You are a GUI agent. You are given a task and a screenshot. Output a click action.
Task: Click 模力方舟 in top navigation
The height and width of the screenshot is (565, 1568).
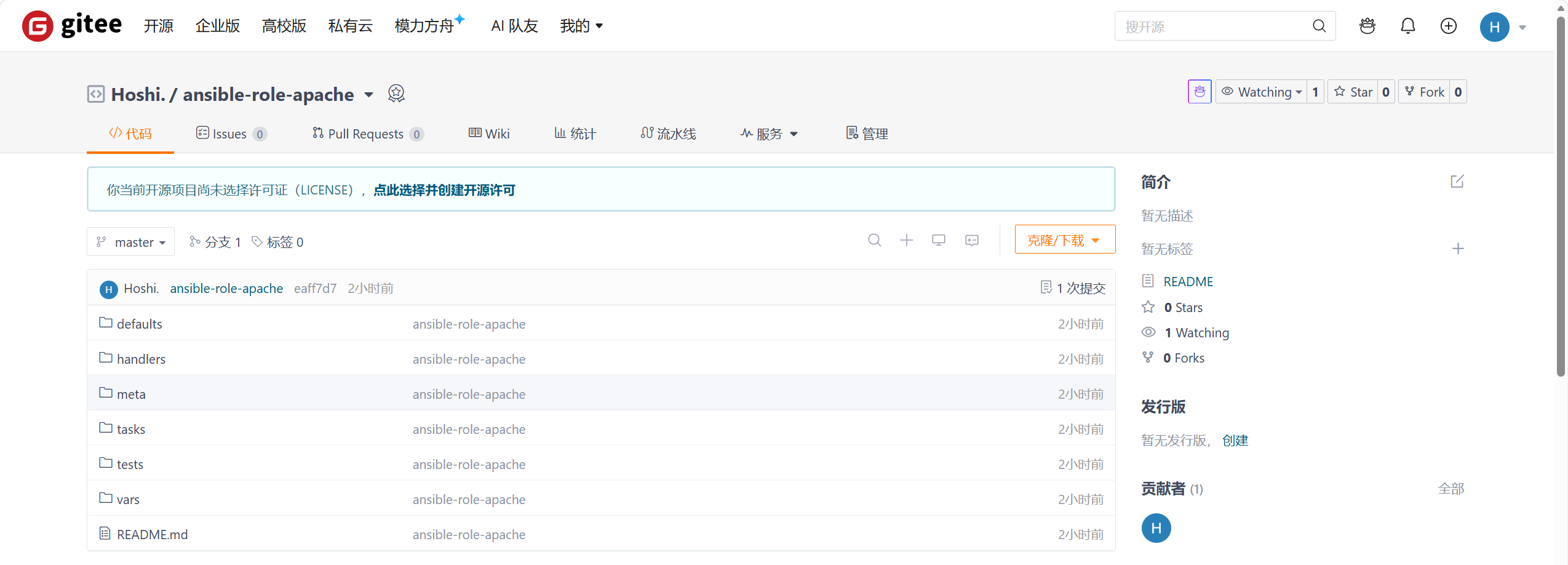coord(424,26)
